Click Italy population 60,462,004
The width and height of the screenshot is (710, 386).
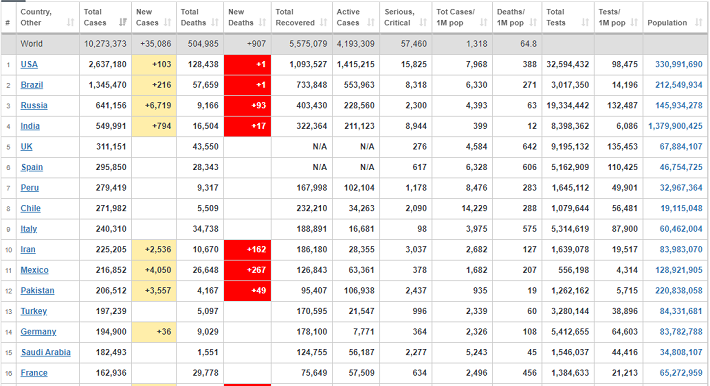coord(681,229)
